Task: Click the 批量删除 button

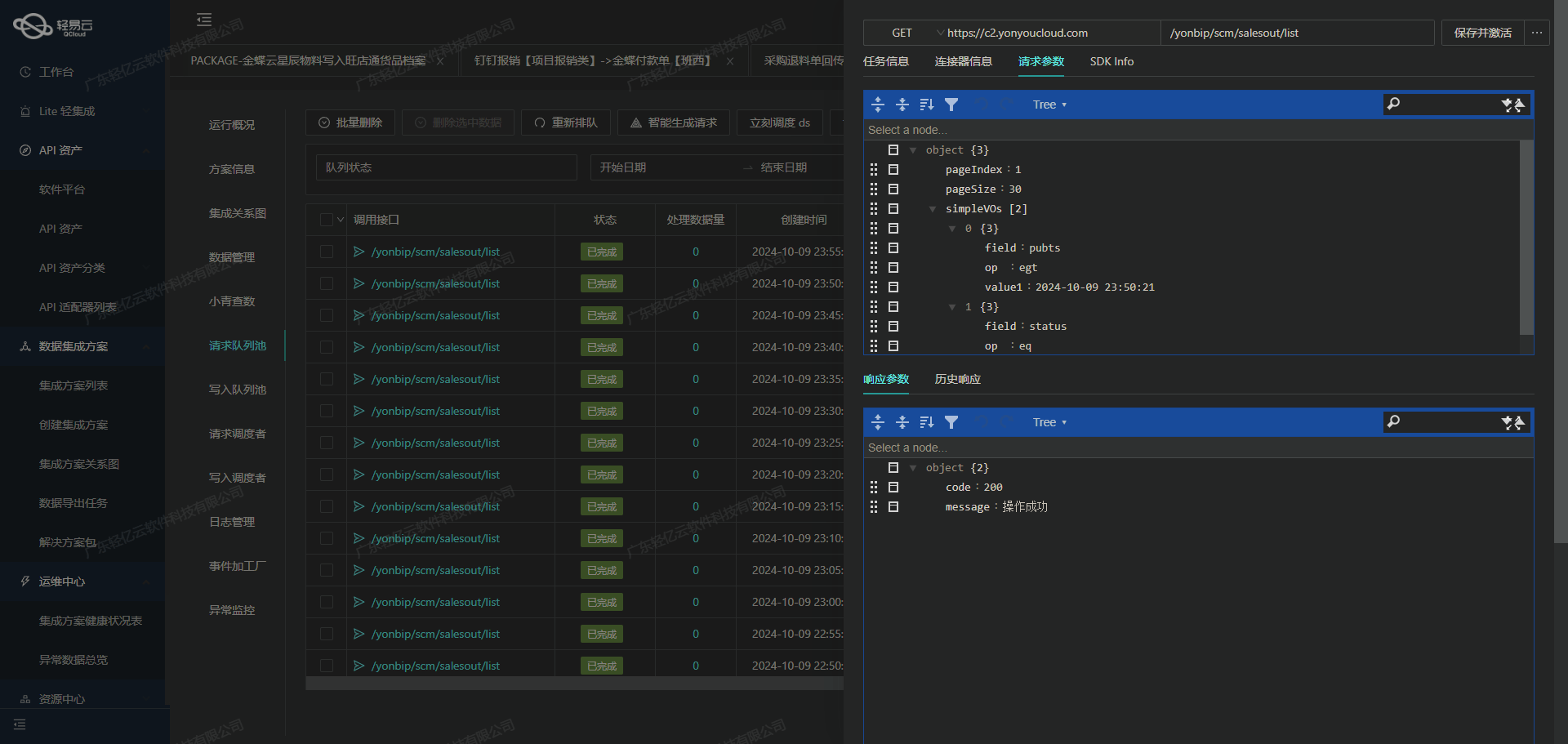Action: pos(350,123)
